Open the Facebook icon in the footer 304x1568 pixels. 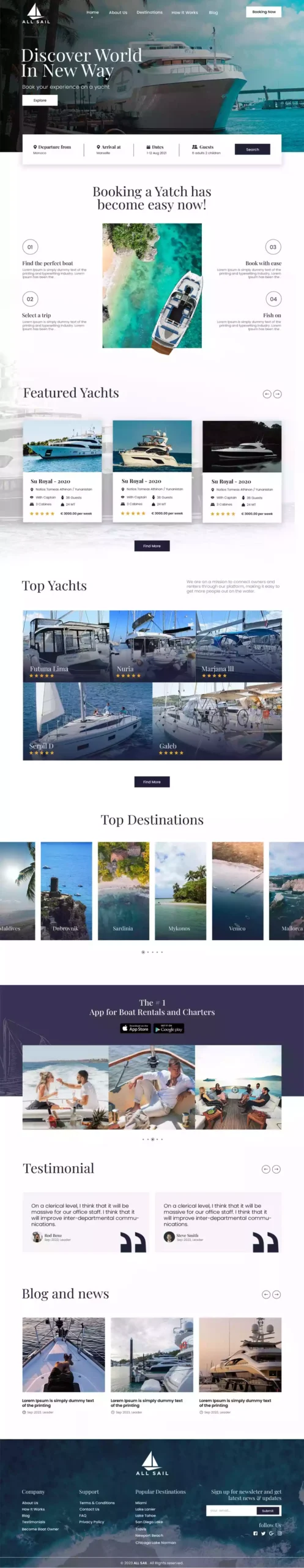click(255, 1533)
